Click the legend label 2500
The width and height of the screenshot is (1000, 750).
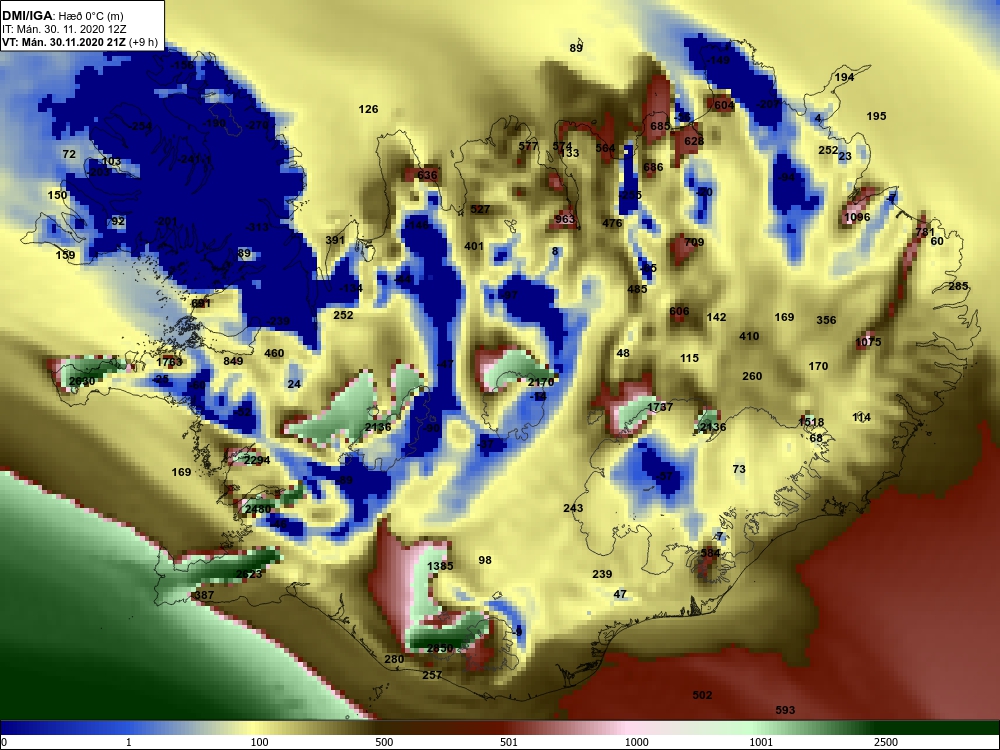(x=886, y=742)
